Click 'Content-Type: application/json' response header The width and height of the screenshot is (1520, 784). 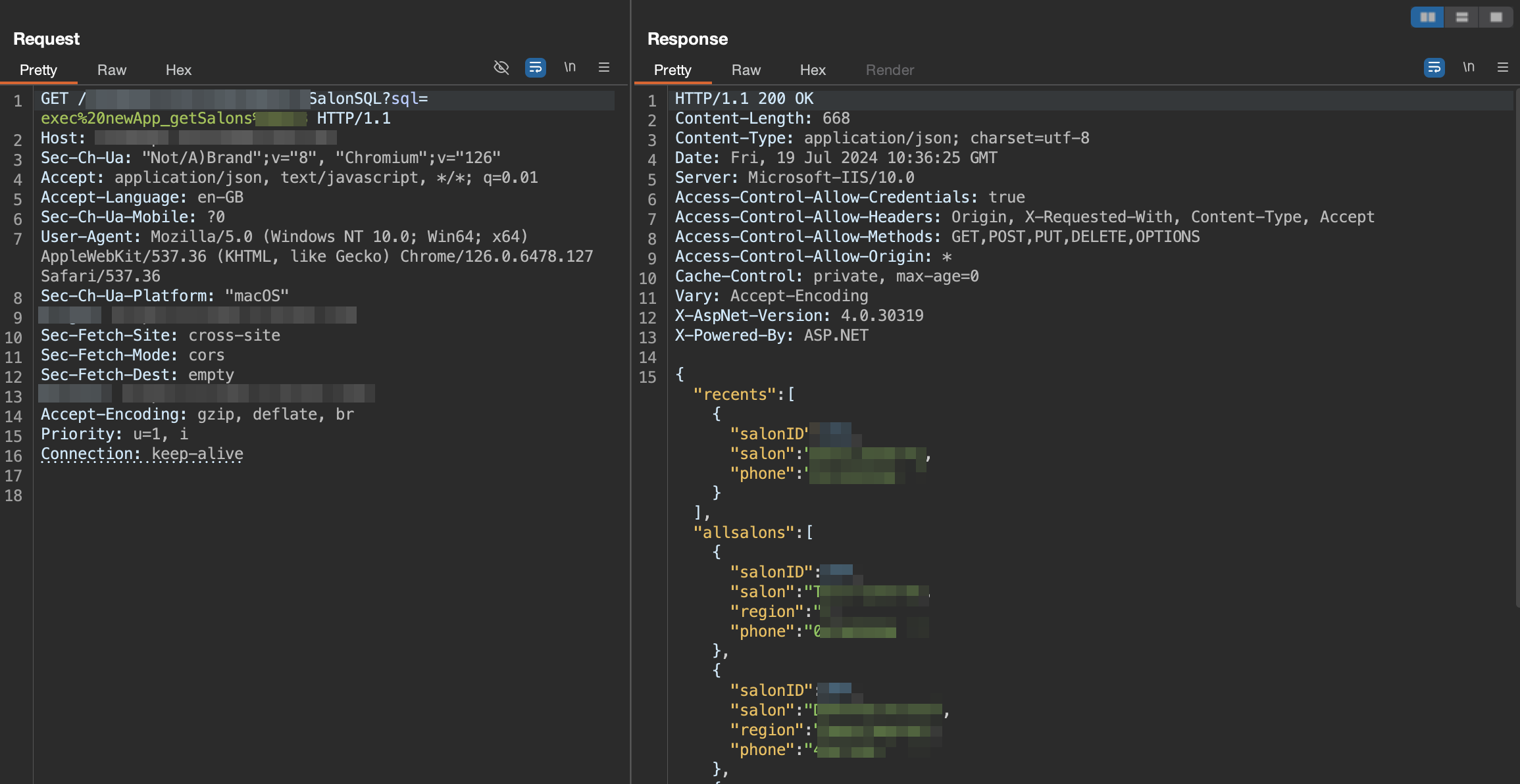point(882,138)
